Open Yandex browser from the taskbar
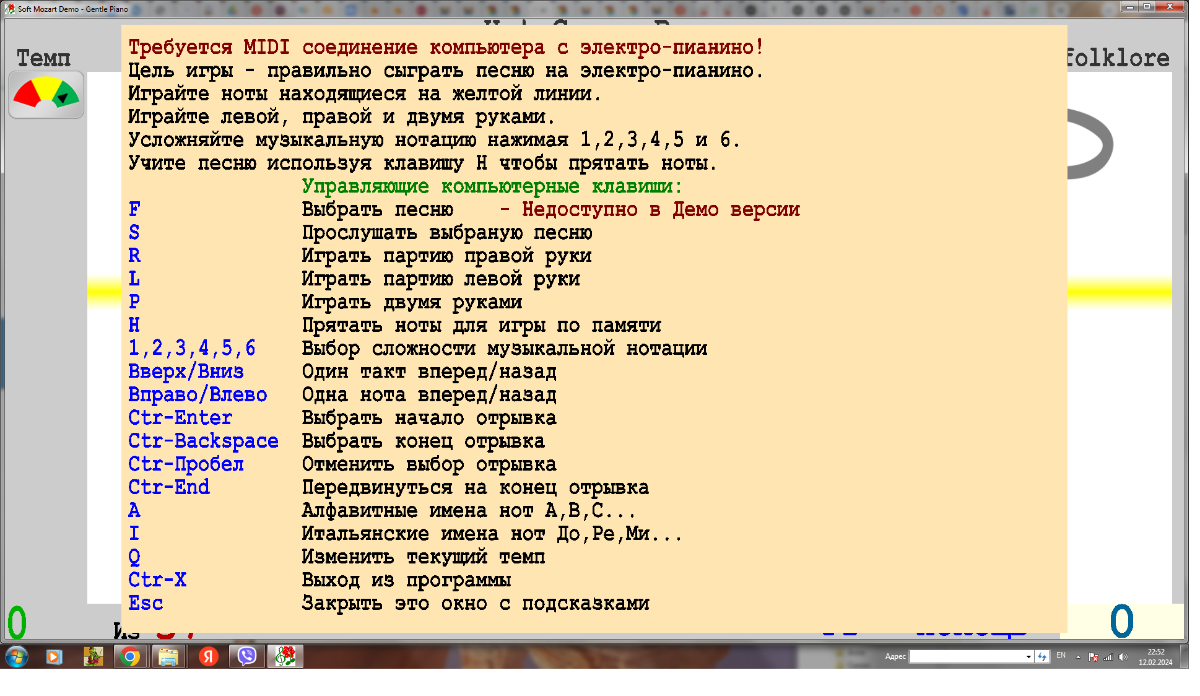The width and height of the screenshot is (1200, 696). [209, 657]
